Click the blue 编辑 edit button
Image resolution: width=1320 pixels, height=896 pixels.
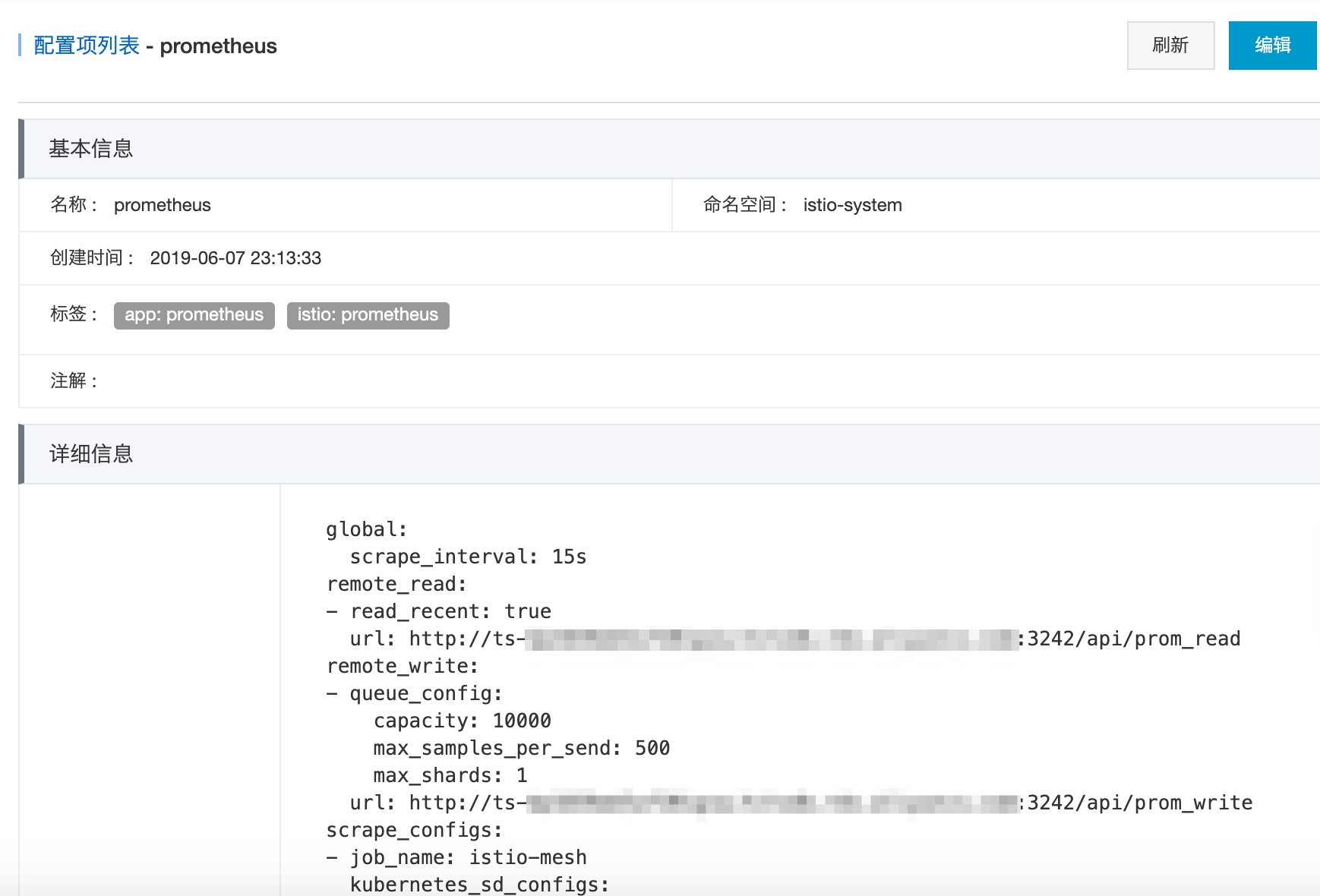(x=1272, y=46)
